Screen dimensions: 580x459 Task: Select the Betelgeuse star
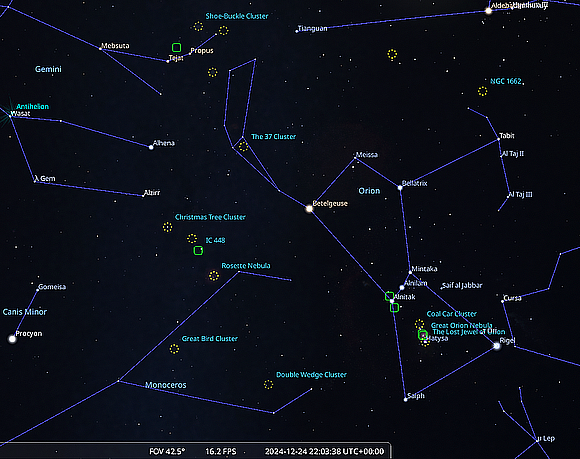point(309,209)
